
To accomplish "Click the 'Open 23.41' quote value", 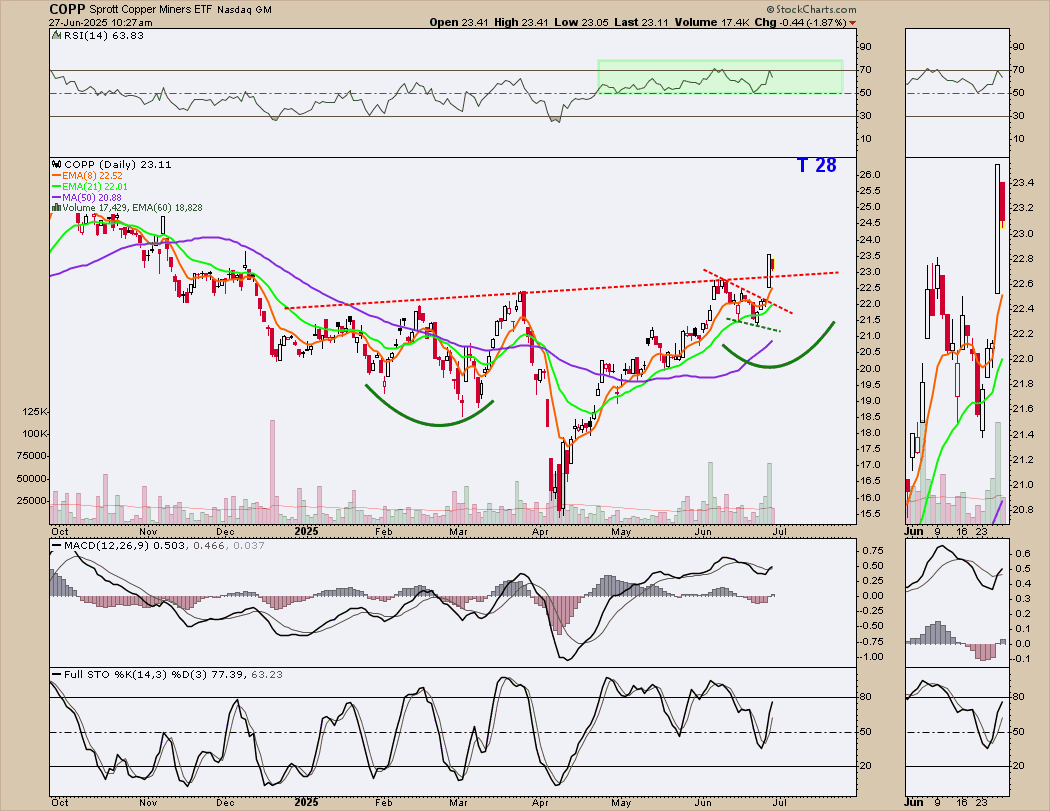I will tap(458, 22).
